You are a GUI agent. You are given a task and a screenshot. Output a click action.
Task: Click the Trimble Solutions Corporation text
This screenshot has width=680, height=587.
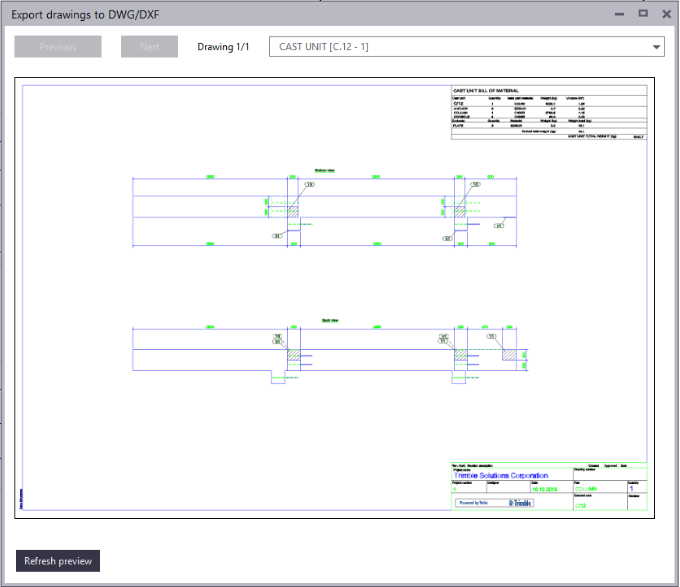click(x=501, y=476)
